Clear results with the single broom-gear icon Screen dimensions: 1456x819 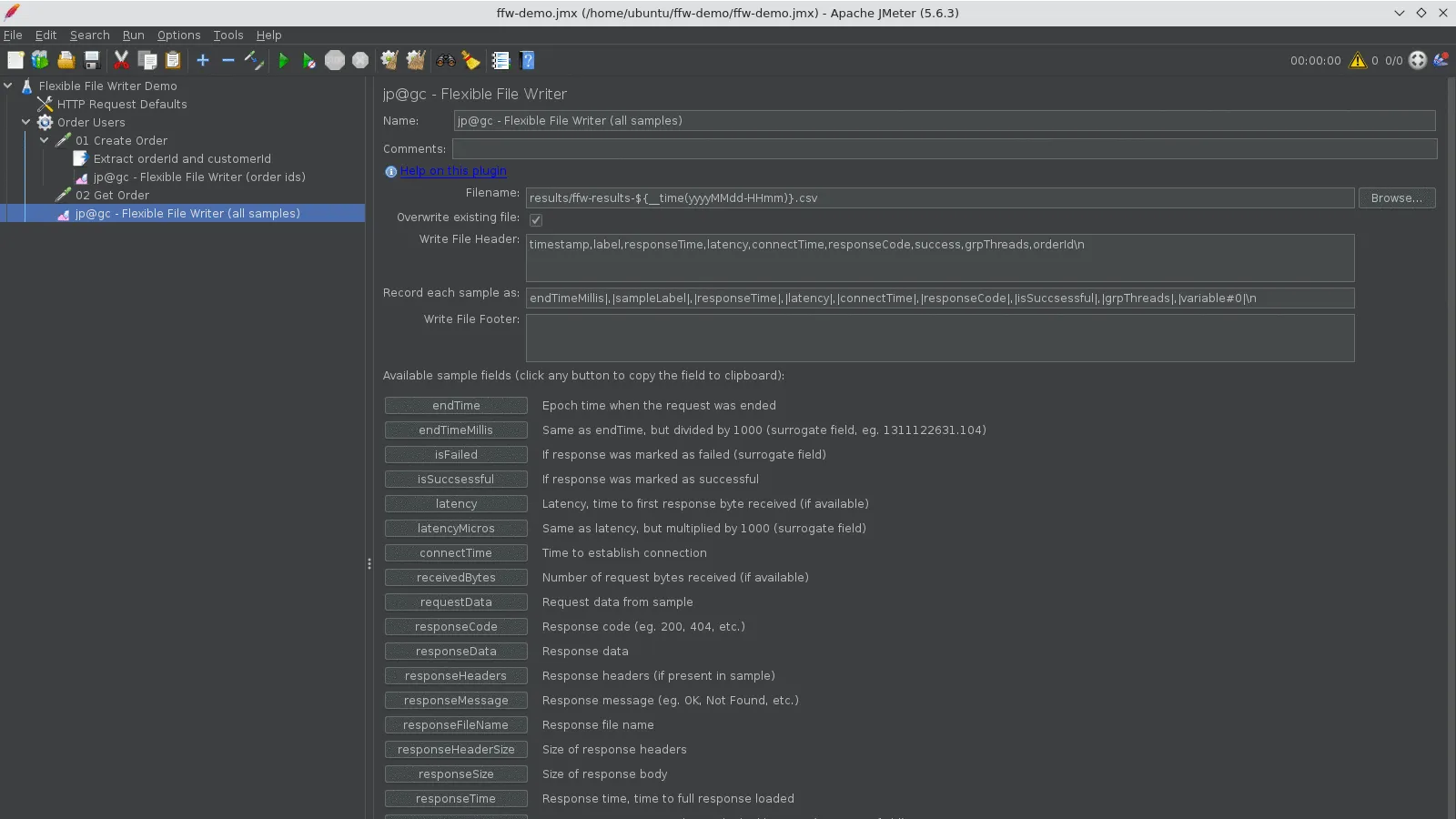(x=389, y=60)
